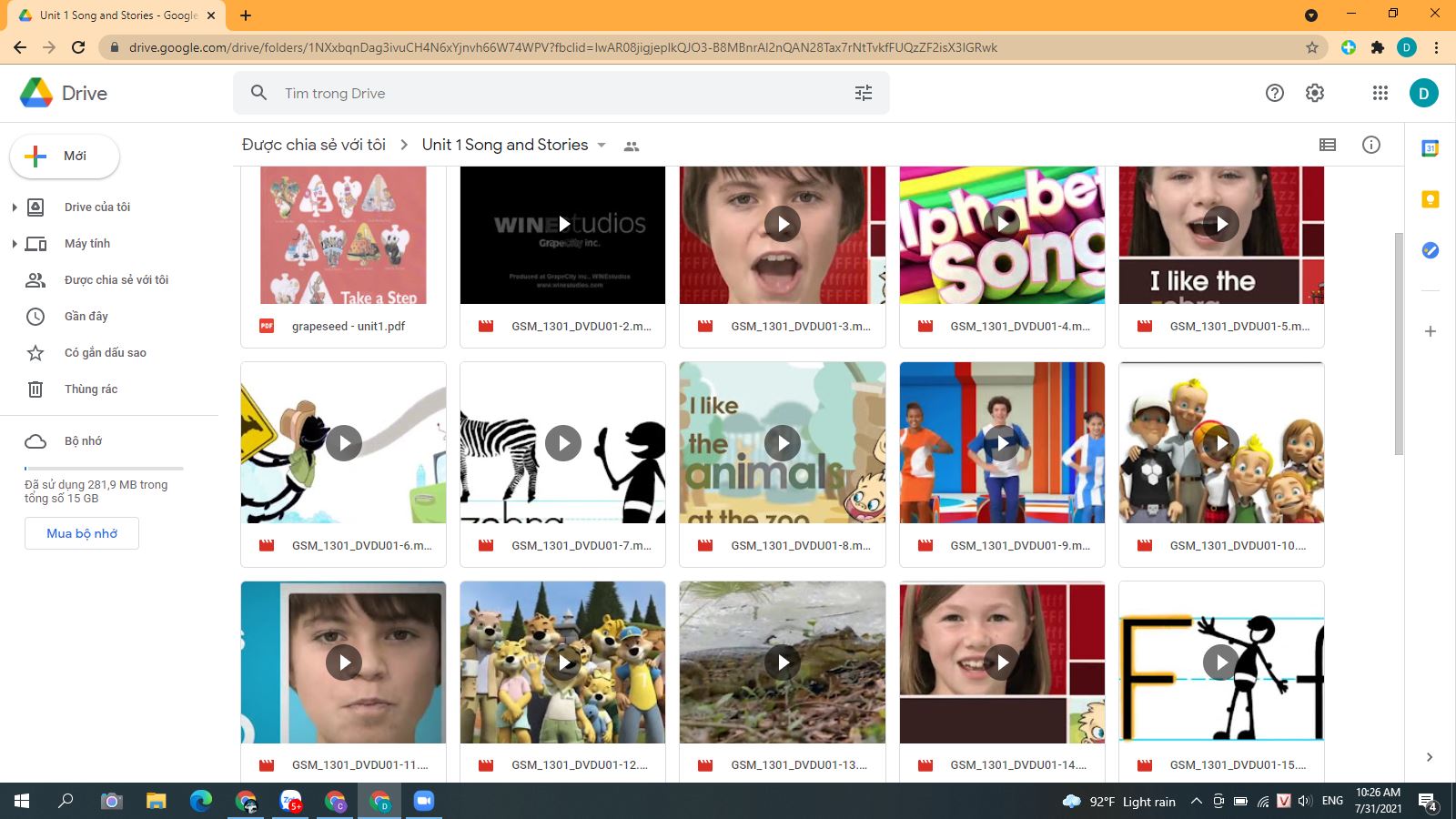Show folder details info icon
Viewport: 1456px width, 819px height.
(x=1370, y=145)
